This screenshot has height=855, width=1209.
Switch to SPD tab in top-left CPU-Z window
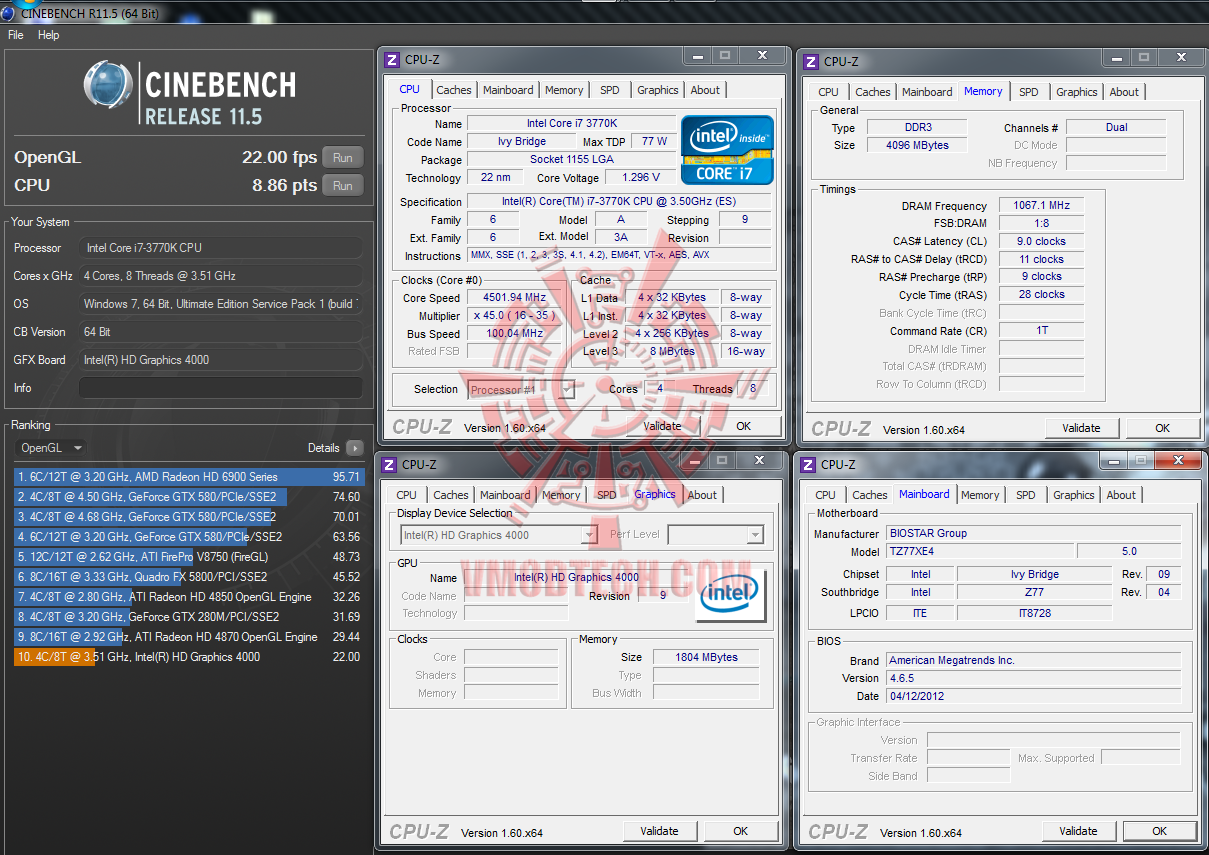pos(610,90)
